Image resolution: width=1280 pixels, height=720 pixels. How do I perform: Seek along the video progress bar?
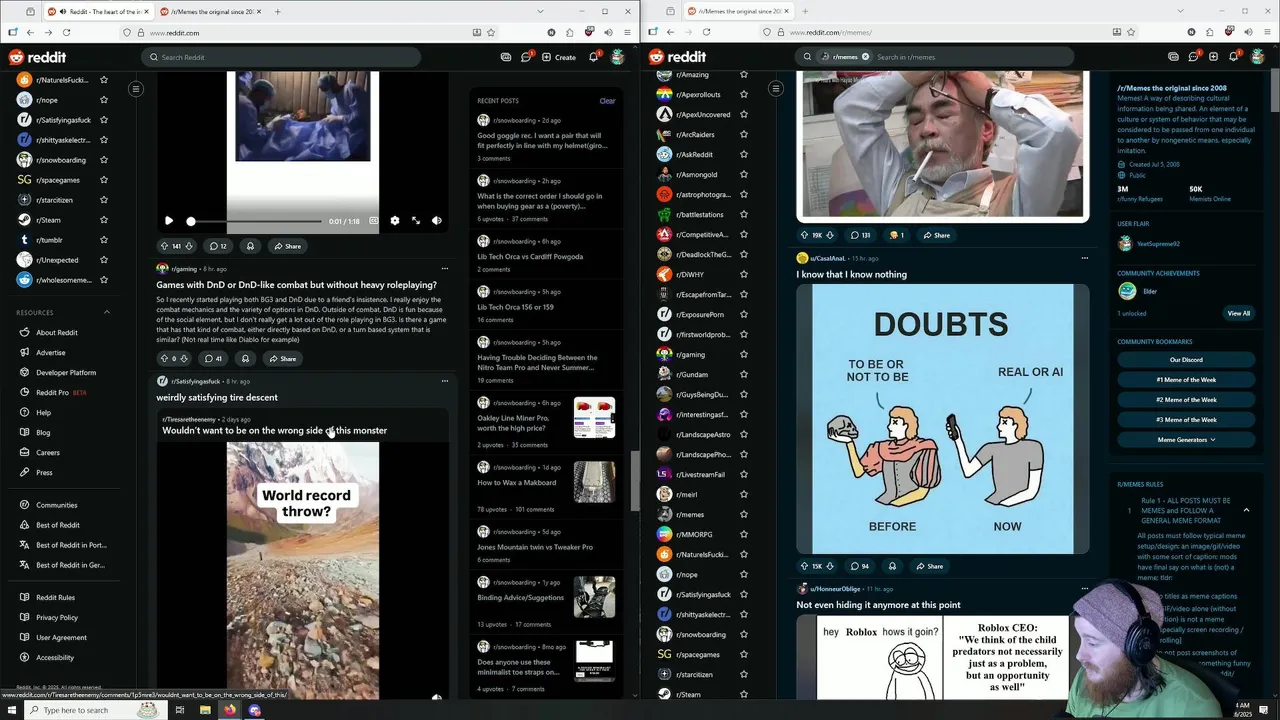point(254,221)
